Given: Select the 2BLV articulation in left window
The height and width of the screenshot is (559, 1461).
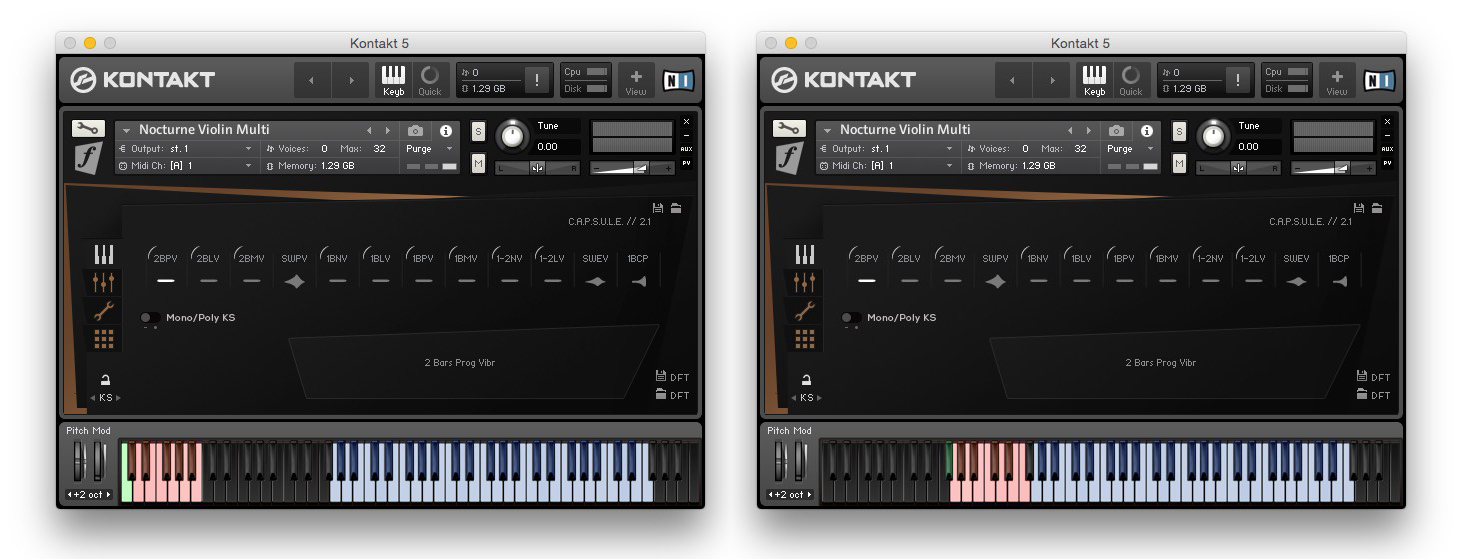Looking at the screenshot, I should click(x=208, y=269).
